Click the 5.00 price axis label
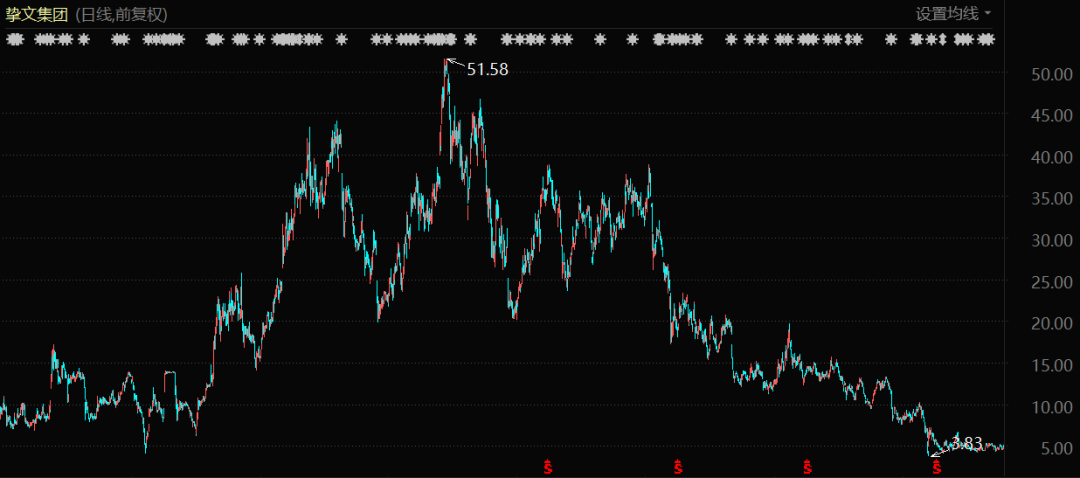Viewport: 1080px width, 478px height. coord(1056,449)
